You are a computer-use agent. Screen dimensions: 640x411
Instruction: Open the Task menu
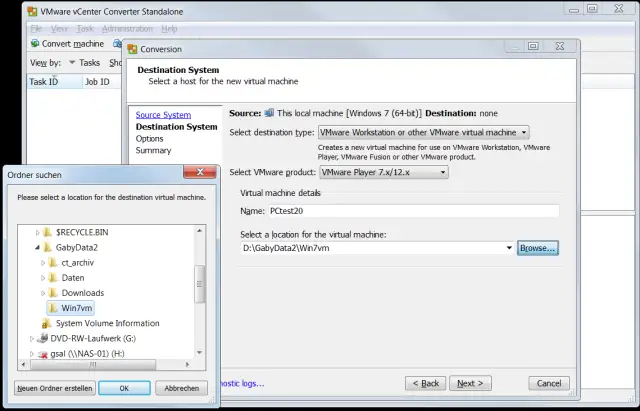[84, 29]
